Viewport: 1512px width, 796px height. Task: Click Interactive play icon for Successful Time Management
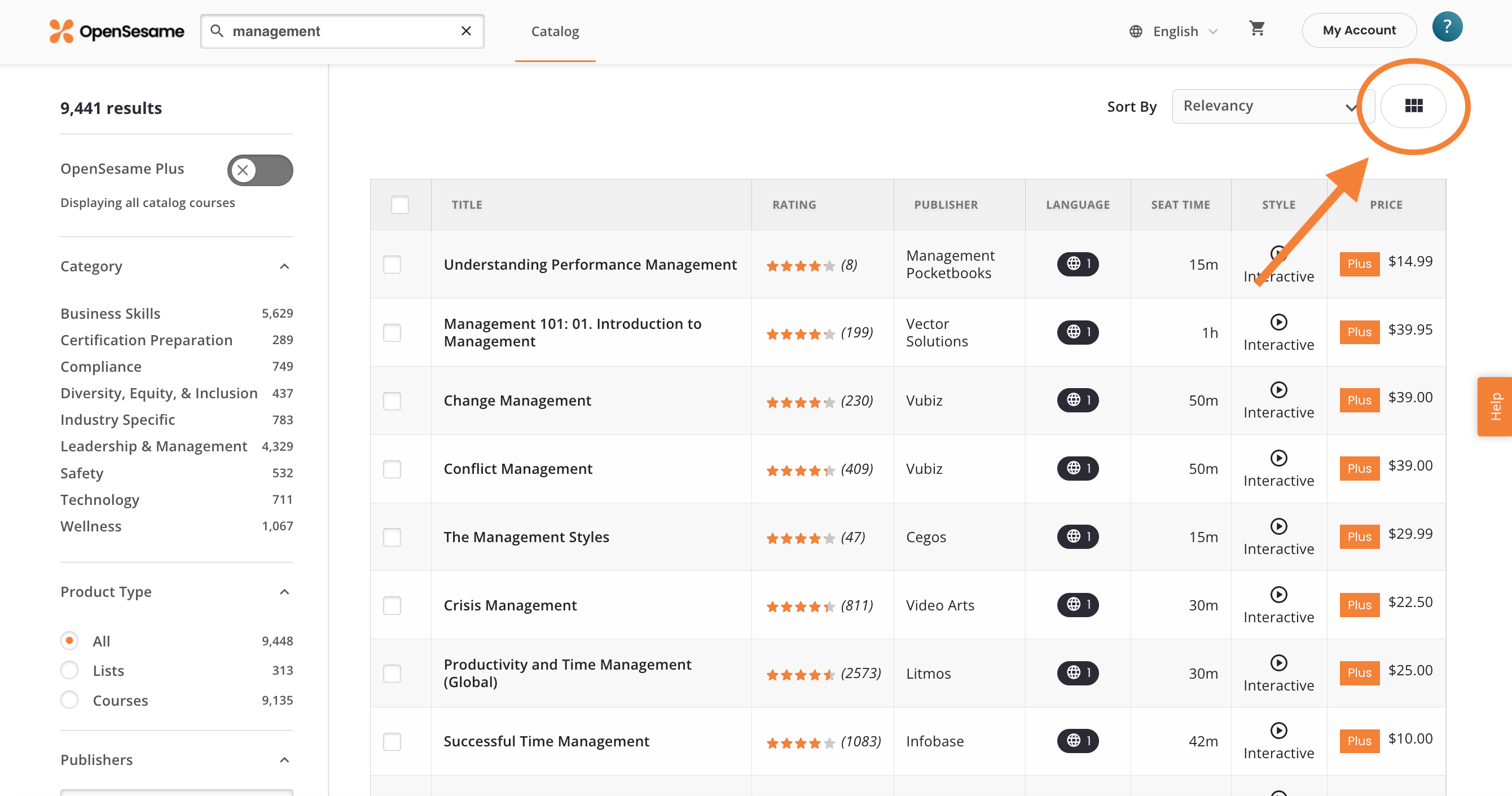(1278, 730)
